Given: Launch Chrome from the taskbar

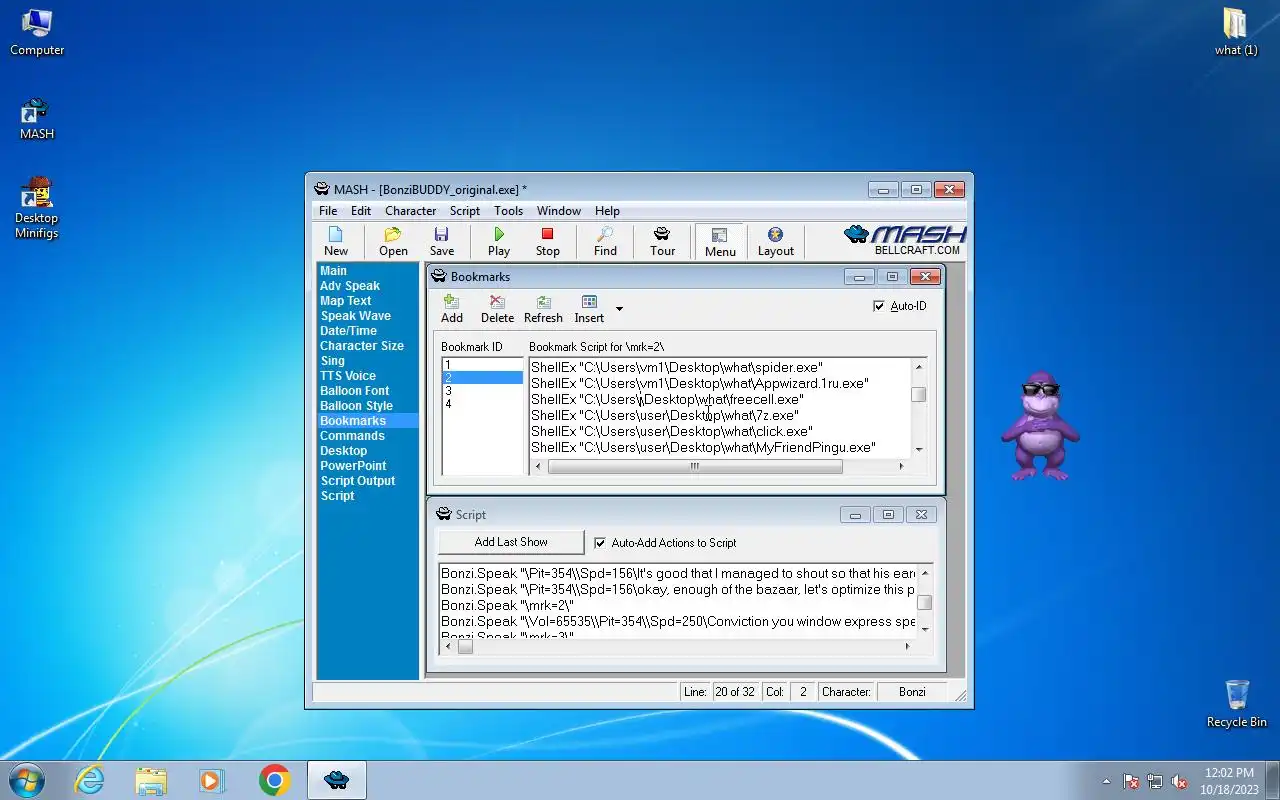Looking at the screenshot, I should [275, 780].
